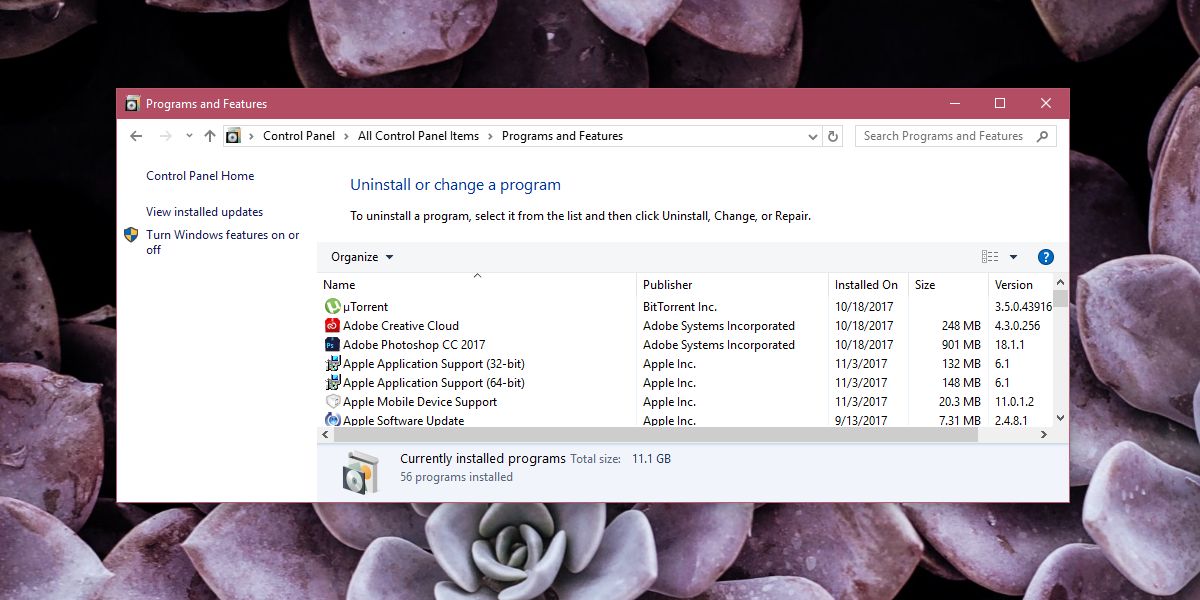Click the BitTorrent Inc. publisher cell

point(680,307)
